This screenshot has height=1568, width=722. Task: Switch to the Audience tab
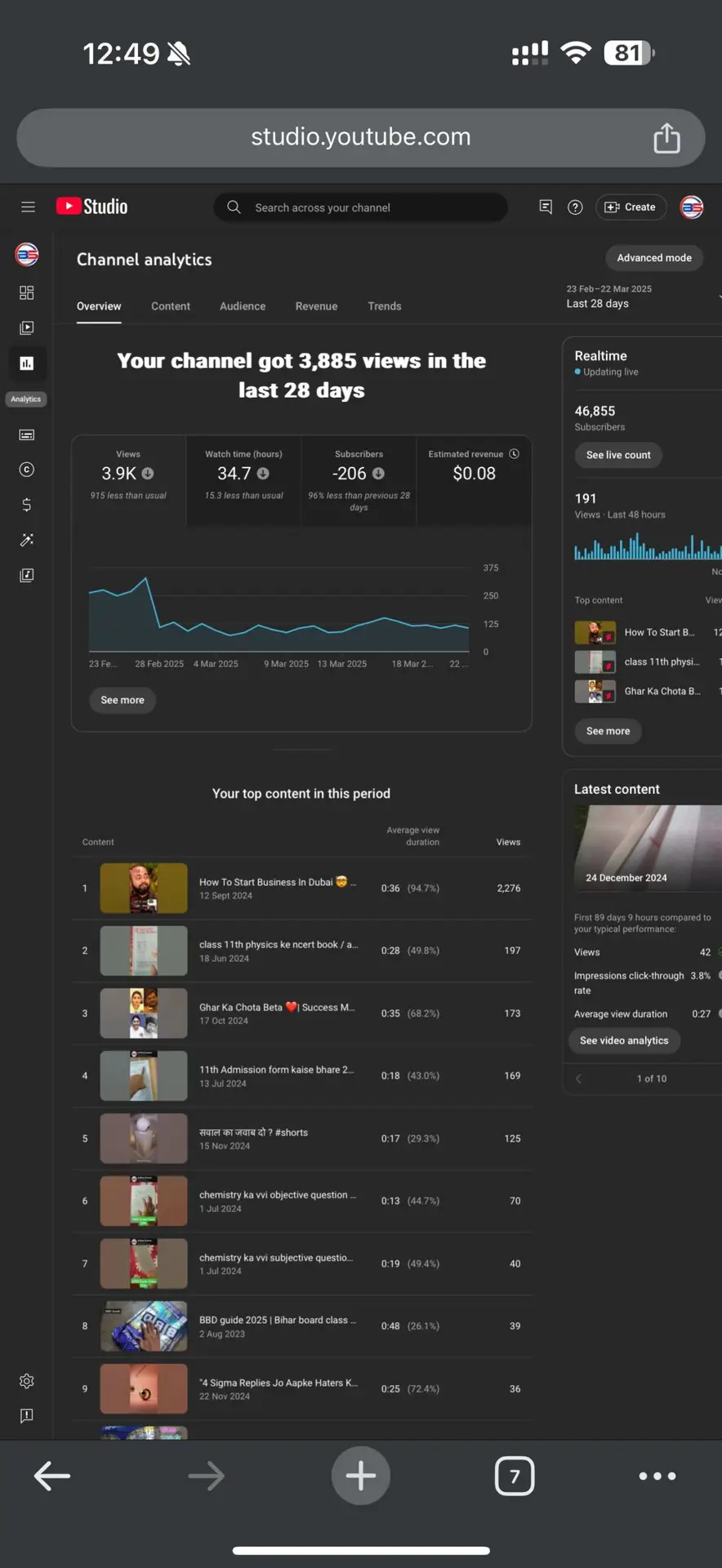243,306
